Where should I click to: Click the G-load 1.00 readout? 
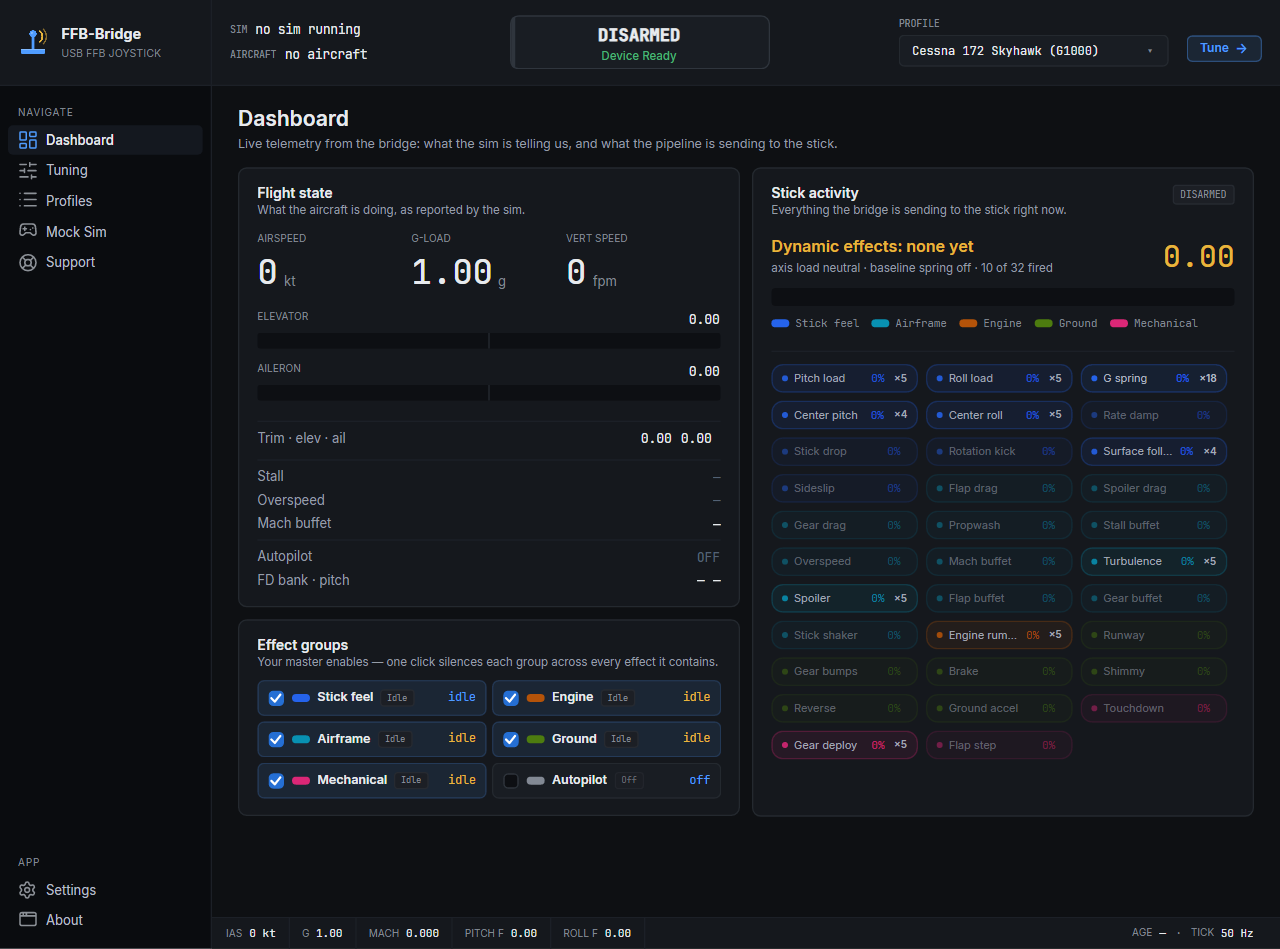pyautogui.click(x=459, y=273)
